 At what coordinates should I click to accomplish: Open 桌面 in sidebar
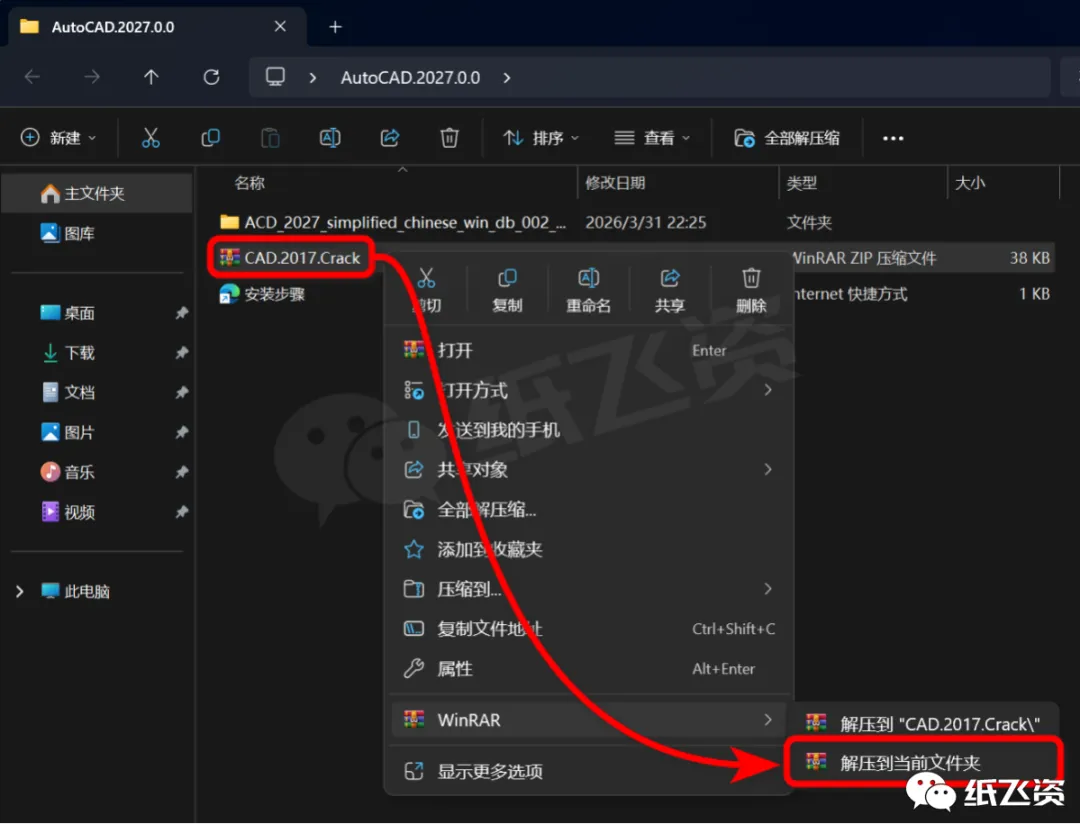(96, 313)
